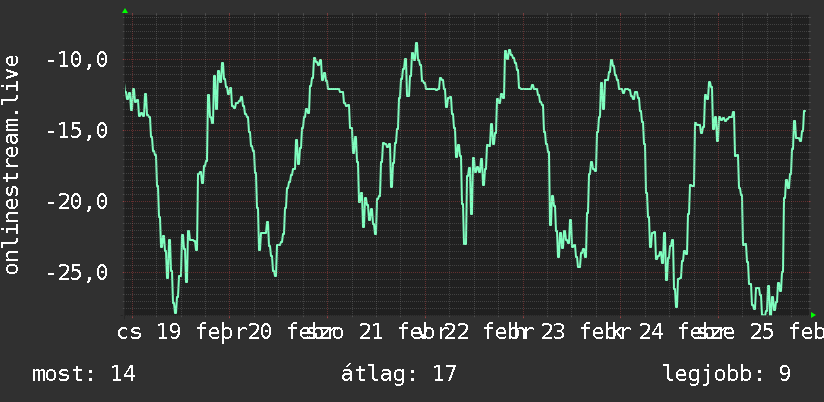Viewport: 824px width, 402px height.
Task: Click the -25,0 y-axis label
Action: pos(77,273)
